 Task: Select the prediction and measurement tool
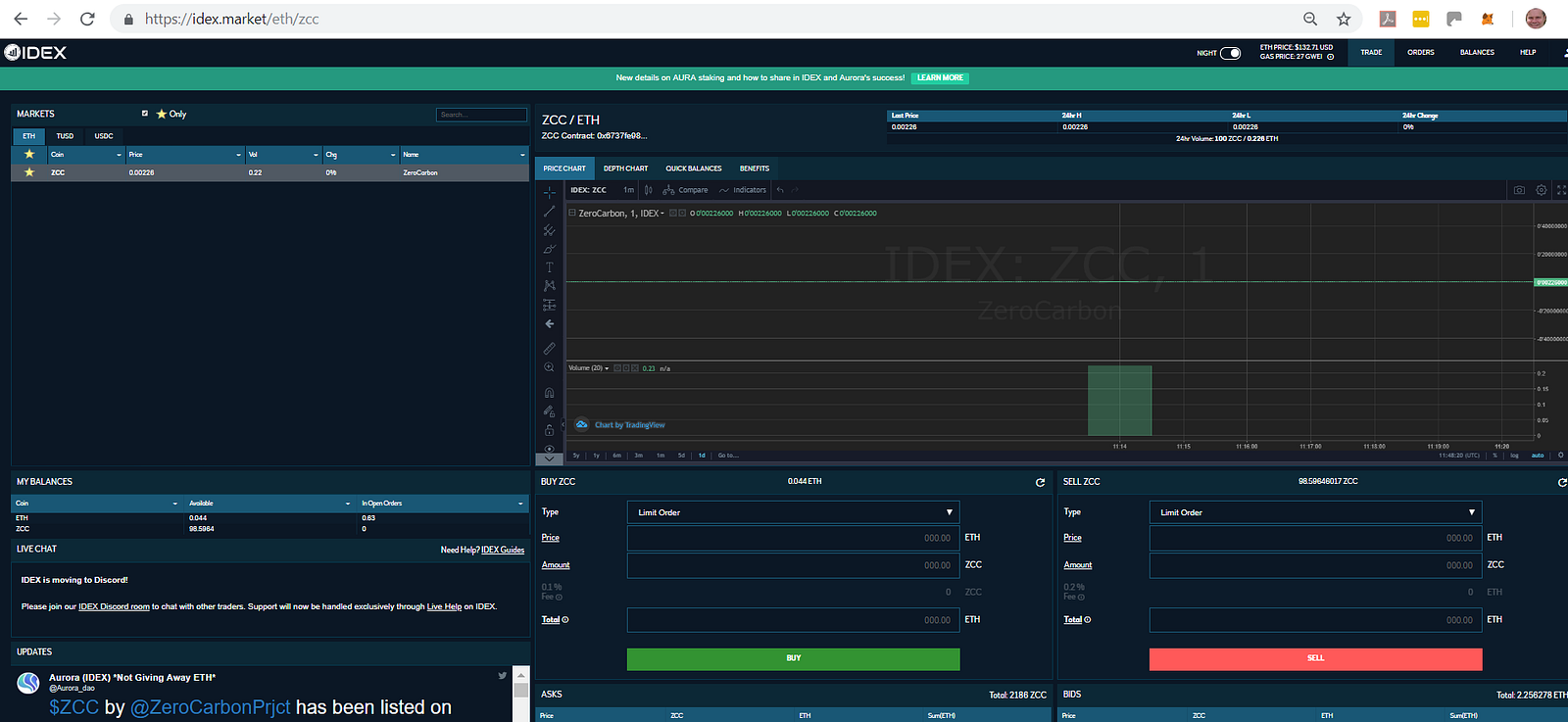pos(549,305)
